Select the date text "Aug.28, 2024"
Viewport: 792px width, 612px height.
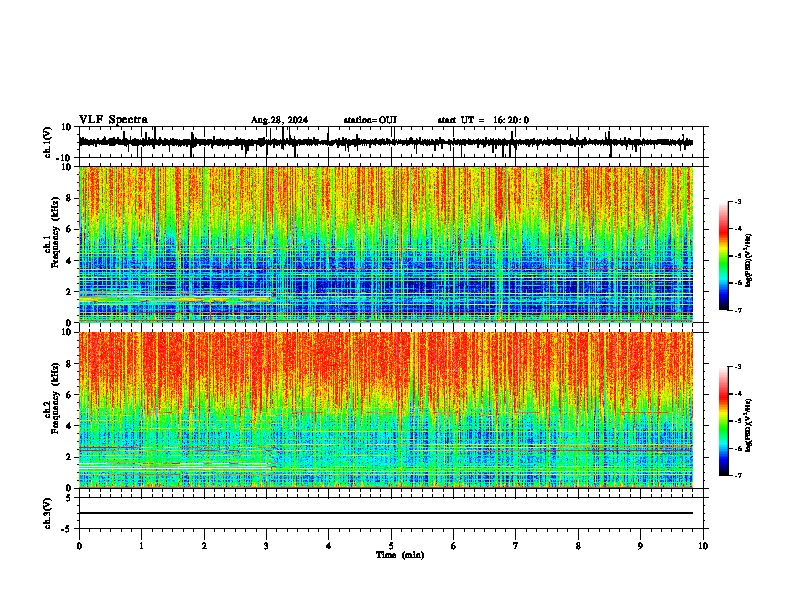point(279,120)
